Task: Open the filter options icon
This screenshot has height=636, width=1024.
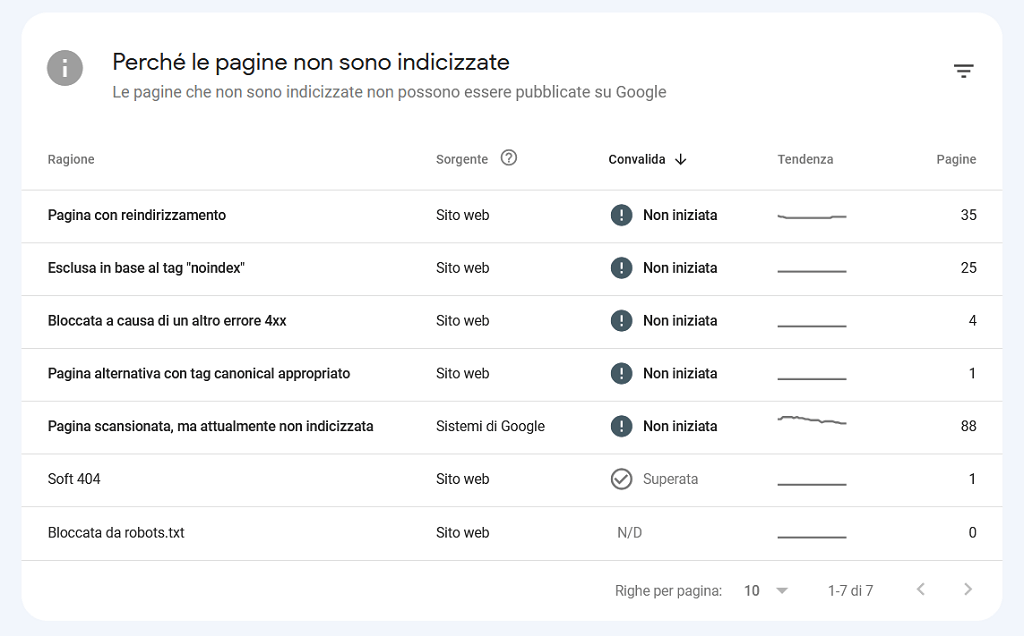Action: (x=963, y=70)
